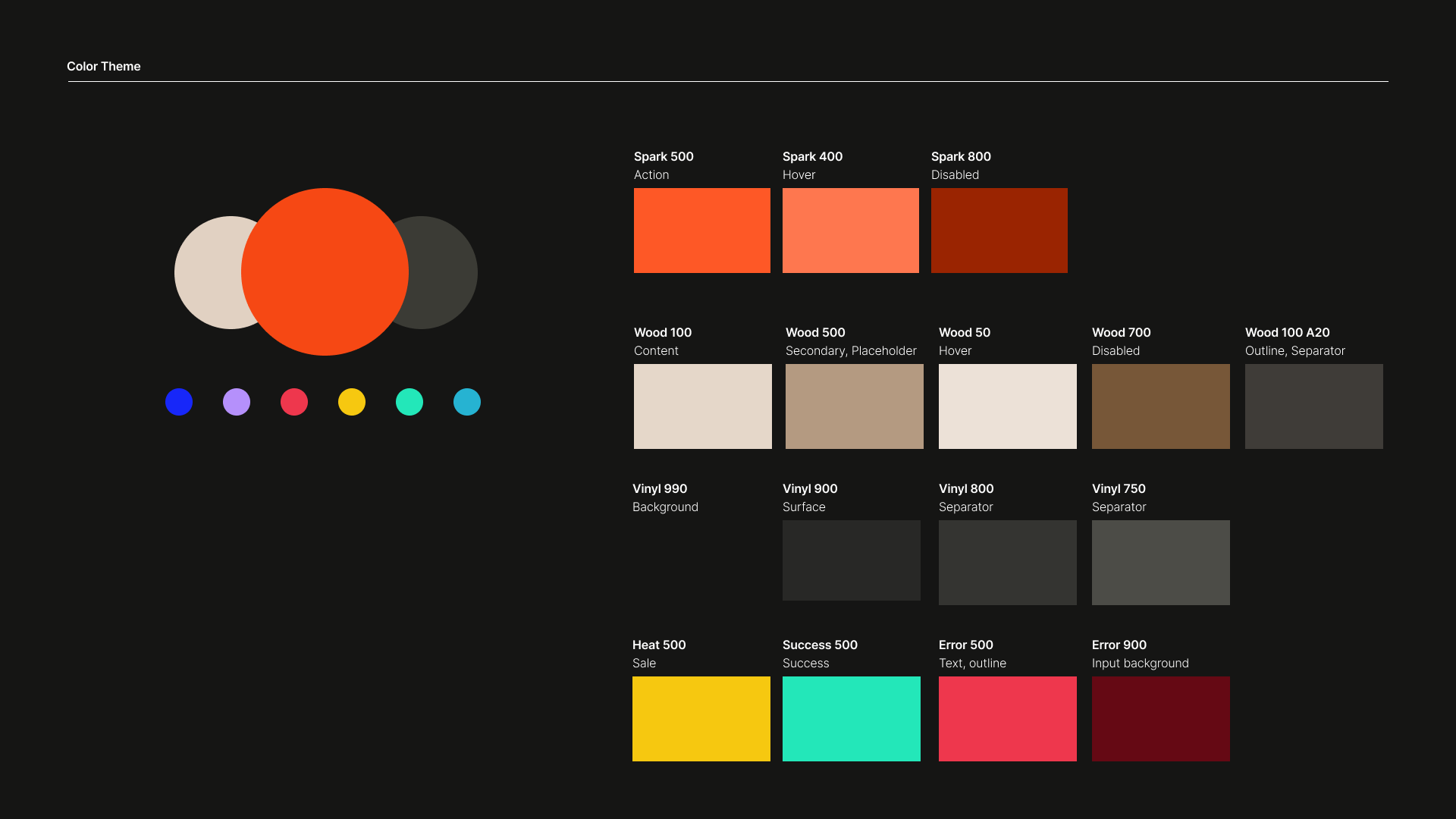Image resolution: width=1456 pixels, height=819 pixels.
Task: Choose the Wood 50 Hover swatch
Action: (1007, 406)
